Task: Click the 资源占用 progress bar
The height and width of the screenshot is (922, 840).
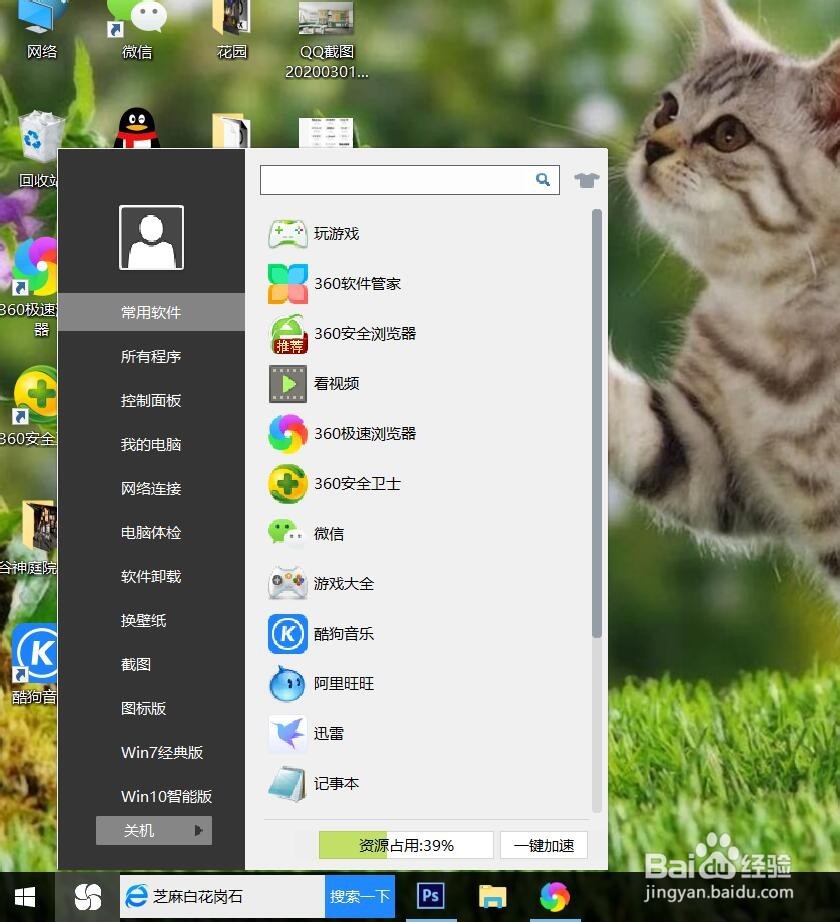Action: 406,846
